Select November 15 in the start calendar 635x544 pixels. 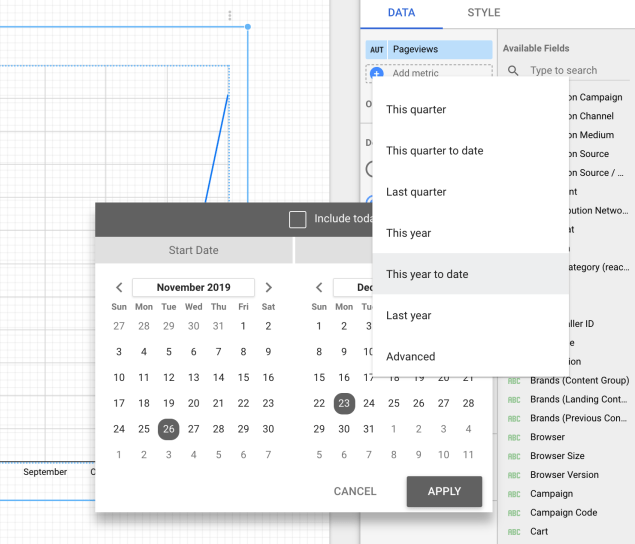pos(243,378)
